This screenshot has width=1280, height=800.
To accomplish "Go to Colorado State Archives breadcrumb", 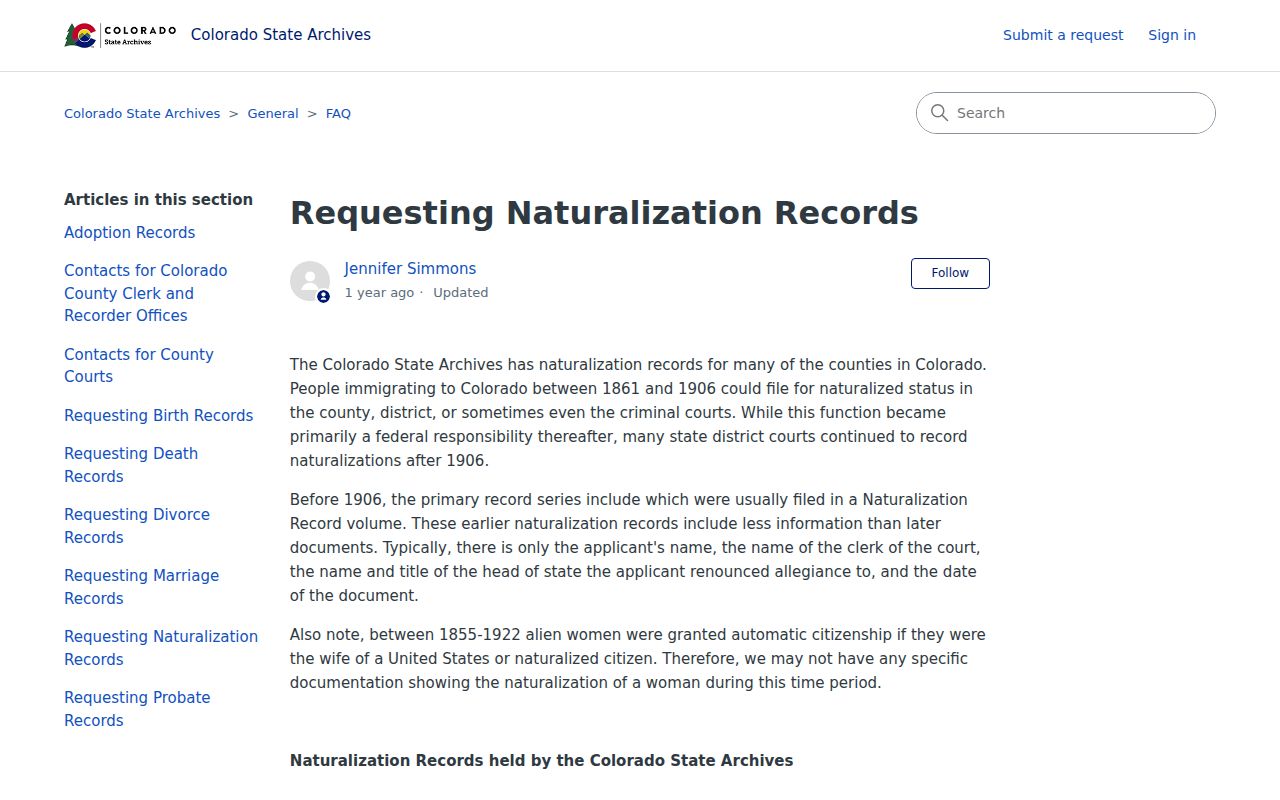I will click(142, 114).
